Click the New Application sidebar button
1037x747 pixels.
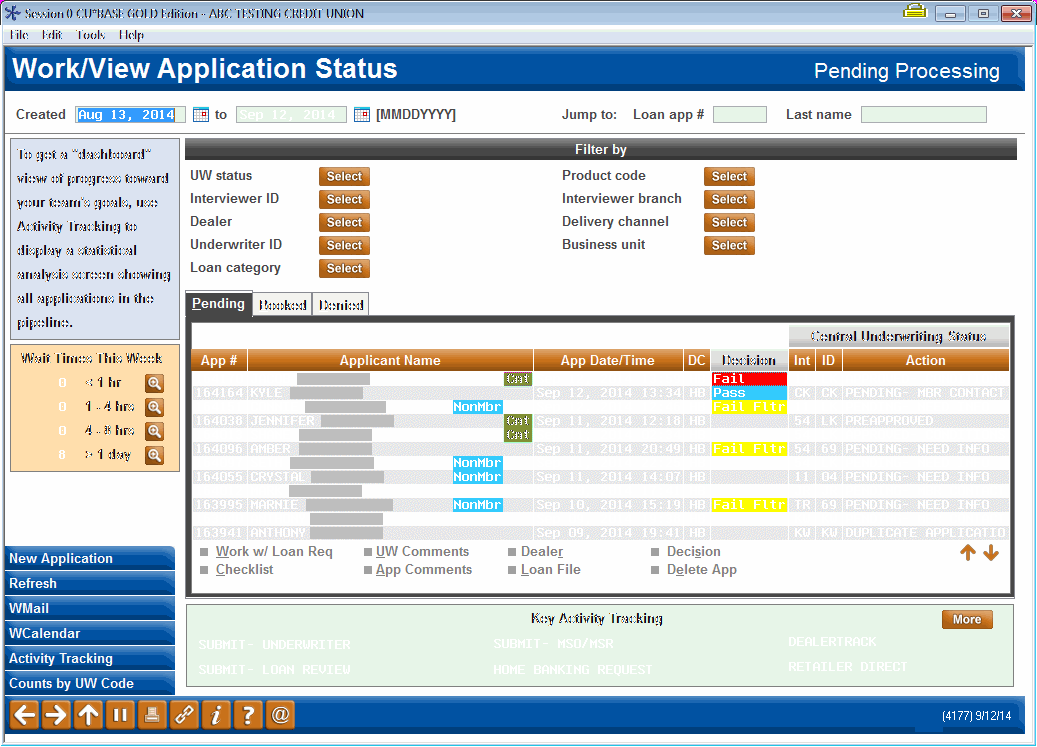[90, 558]
